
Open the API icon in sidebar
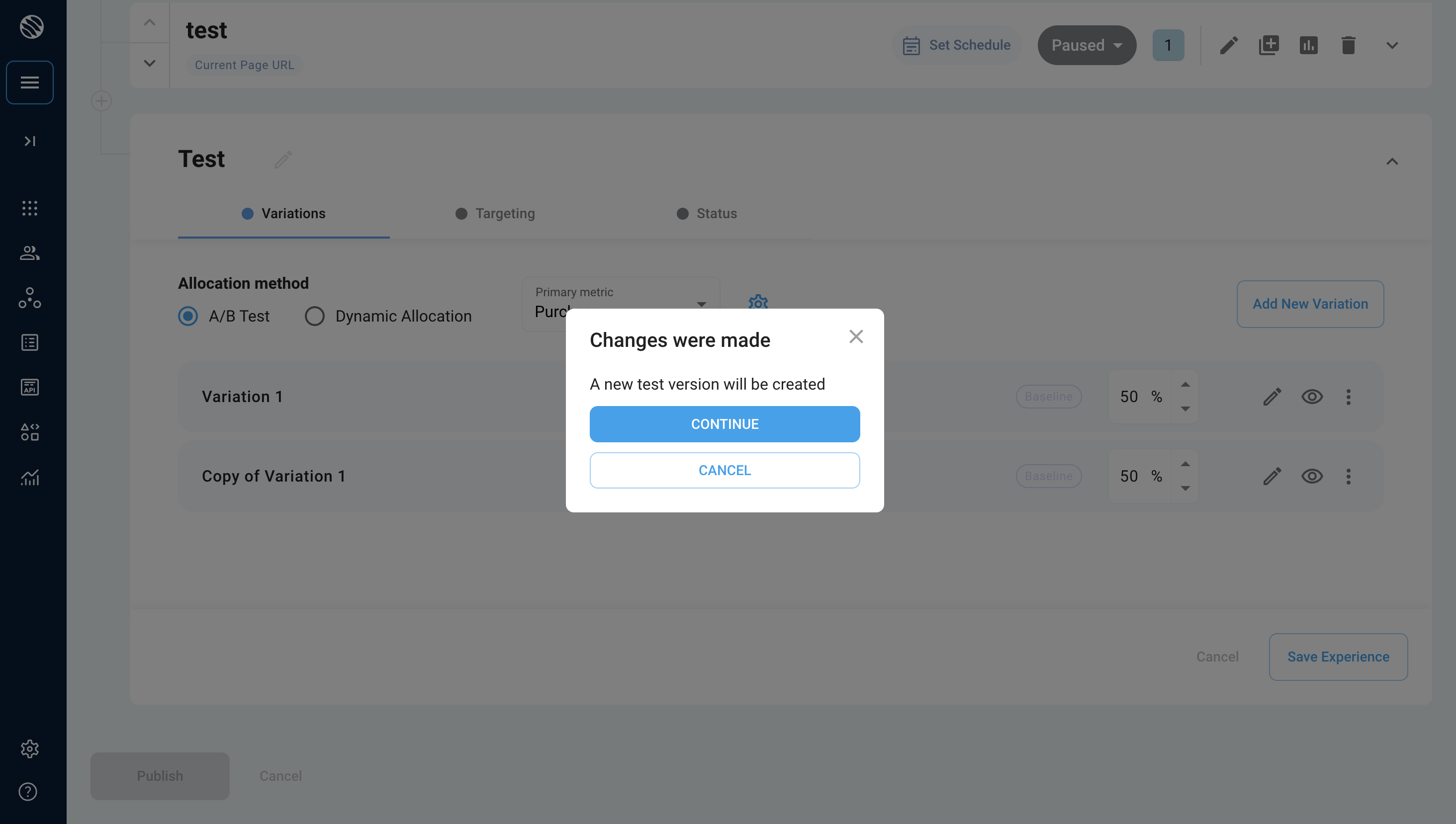(x=29, y=387)
